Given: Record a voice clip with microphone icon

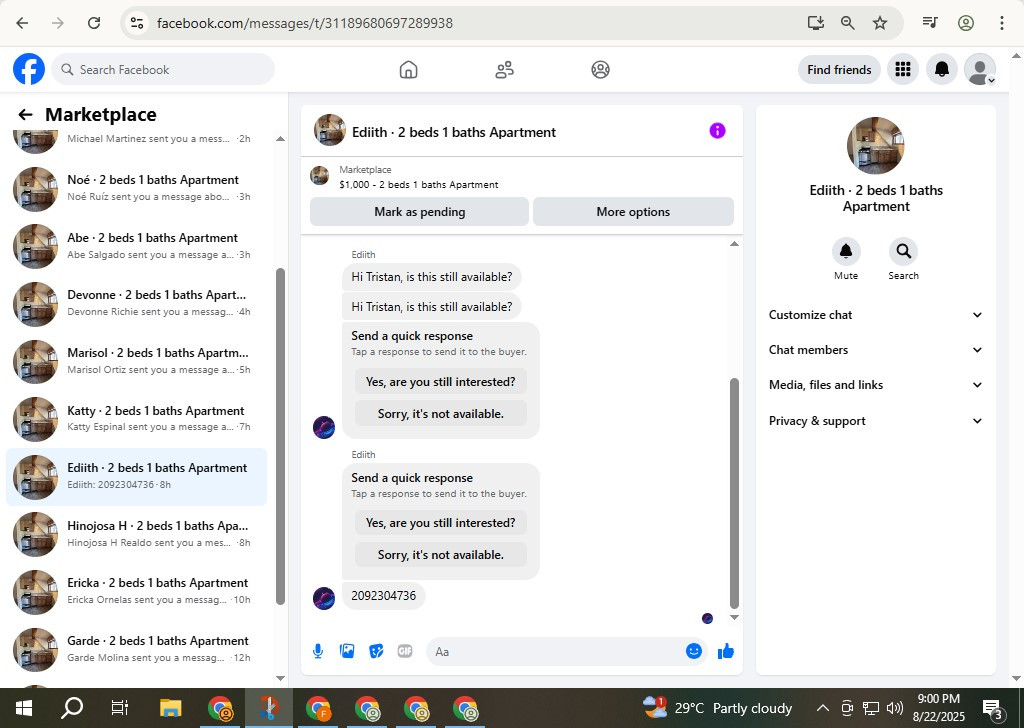Looking at the screenshot, I should pyautogui.click(x=318, y=651).
